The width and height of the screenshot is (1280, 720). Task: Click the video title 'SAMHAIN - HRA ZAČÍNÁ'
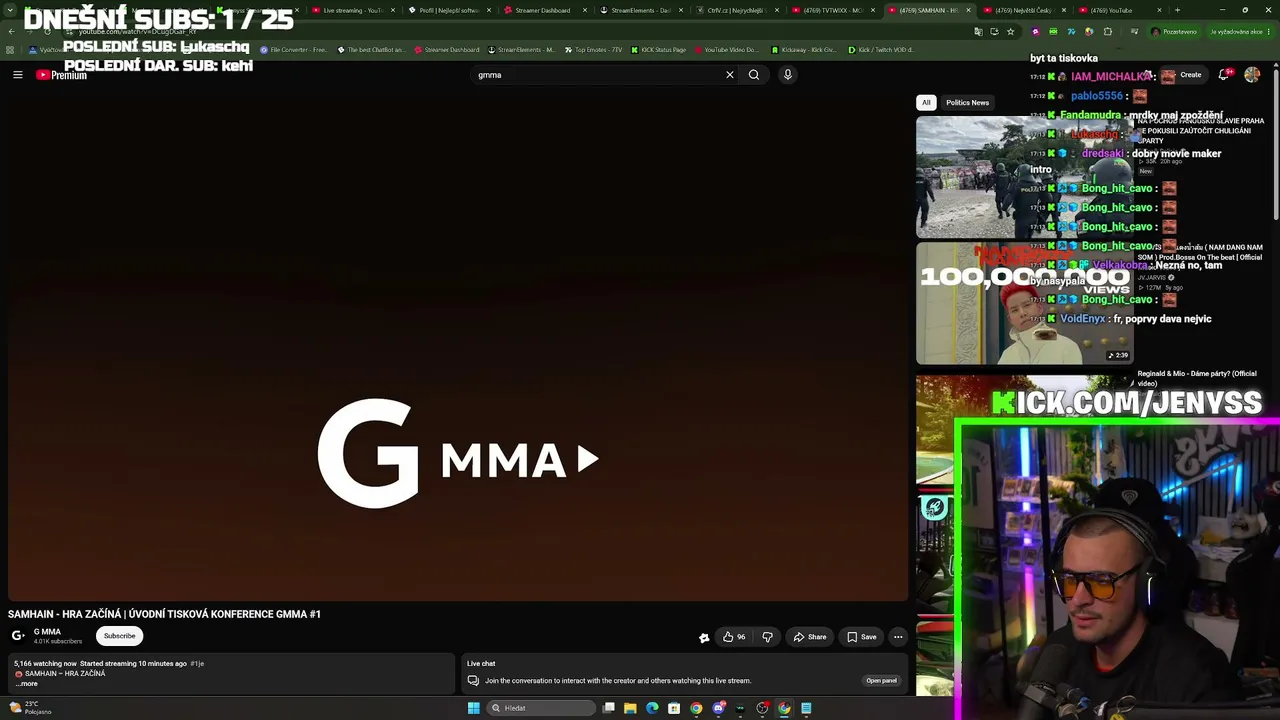click(x=164, y=614)
